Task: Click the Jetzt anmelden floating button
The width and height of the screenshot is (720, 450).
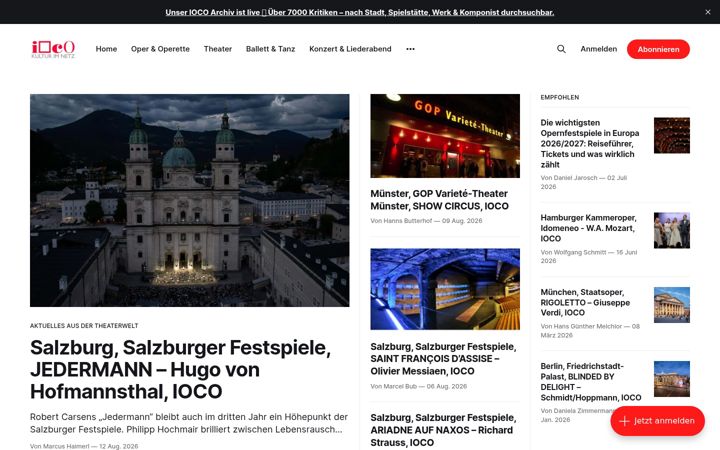Action: coord(657,421)
